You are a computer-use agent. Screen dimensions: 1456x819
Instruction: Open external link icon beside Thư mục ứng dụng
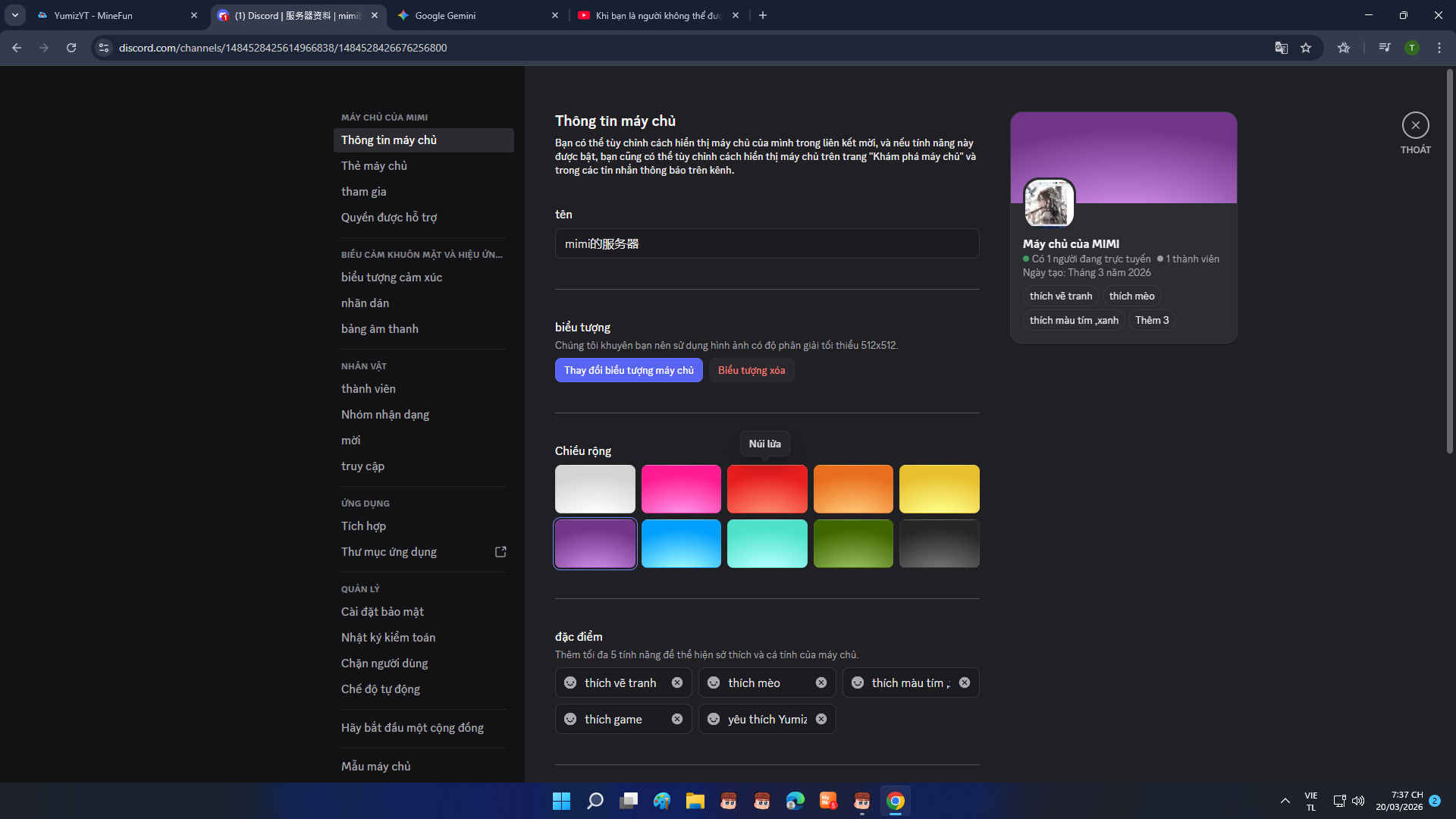point(500,552)
